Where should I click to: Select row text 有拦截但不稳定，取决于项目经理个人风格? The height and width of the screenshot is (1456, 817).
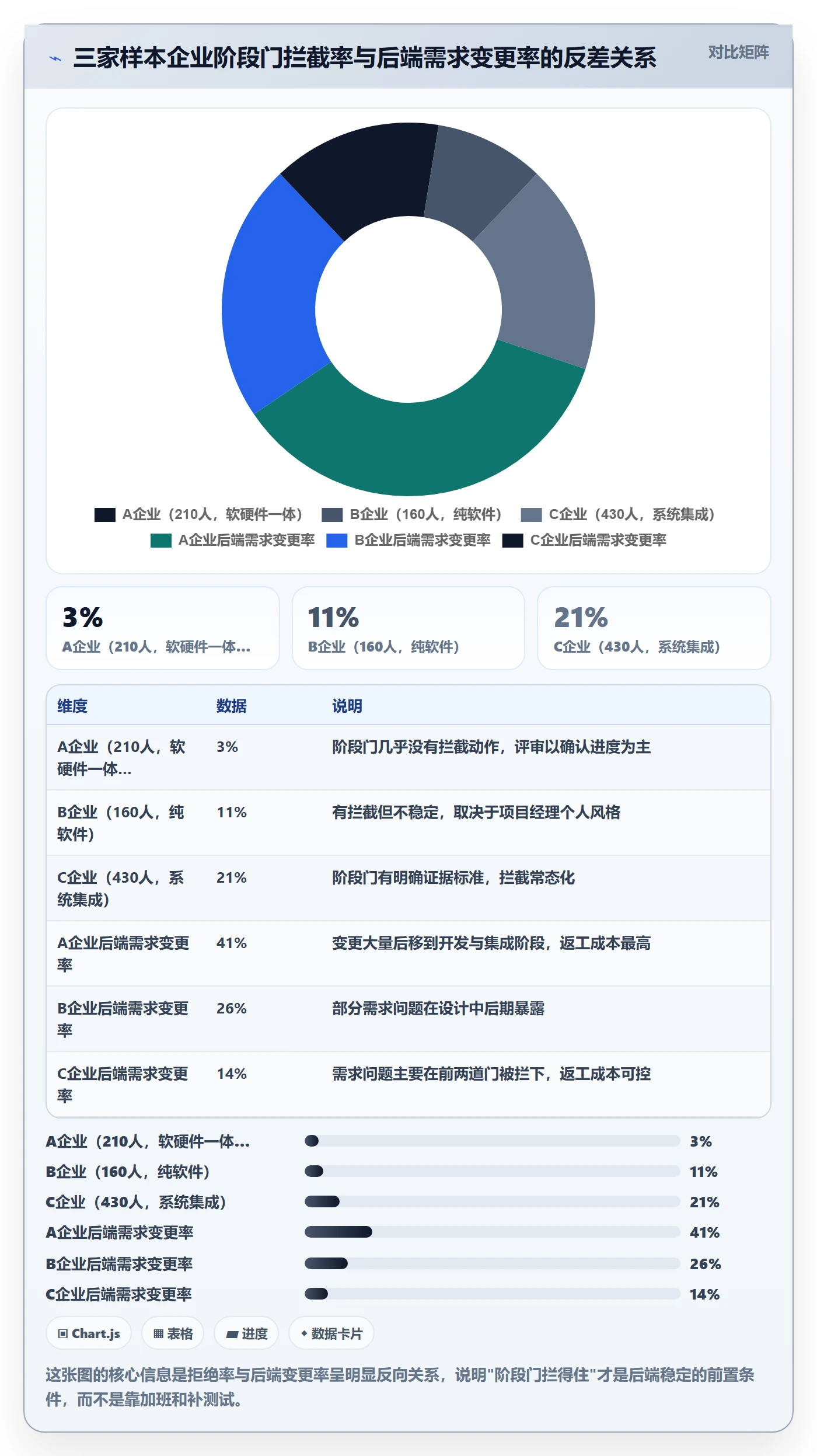click(x=476, y=813)
